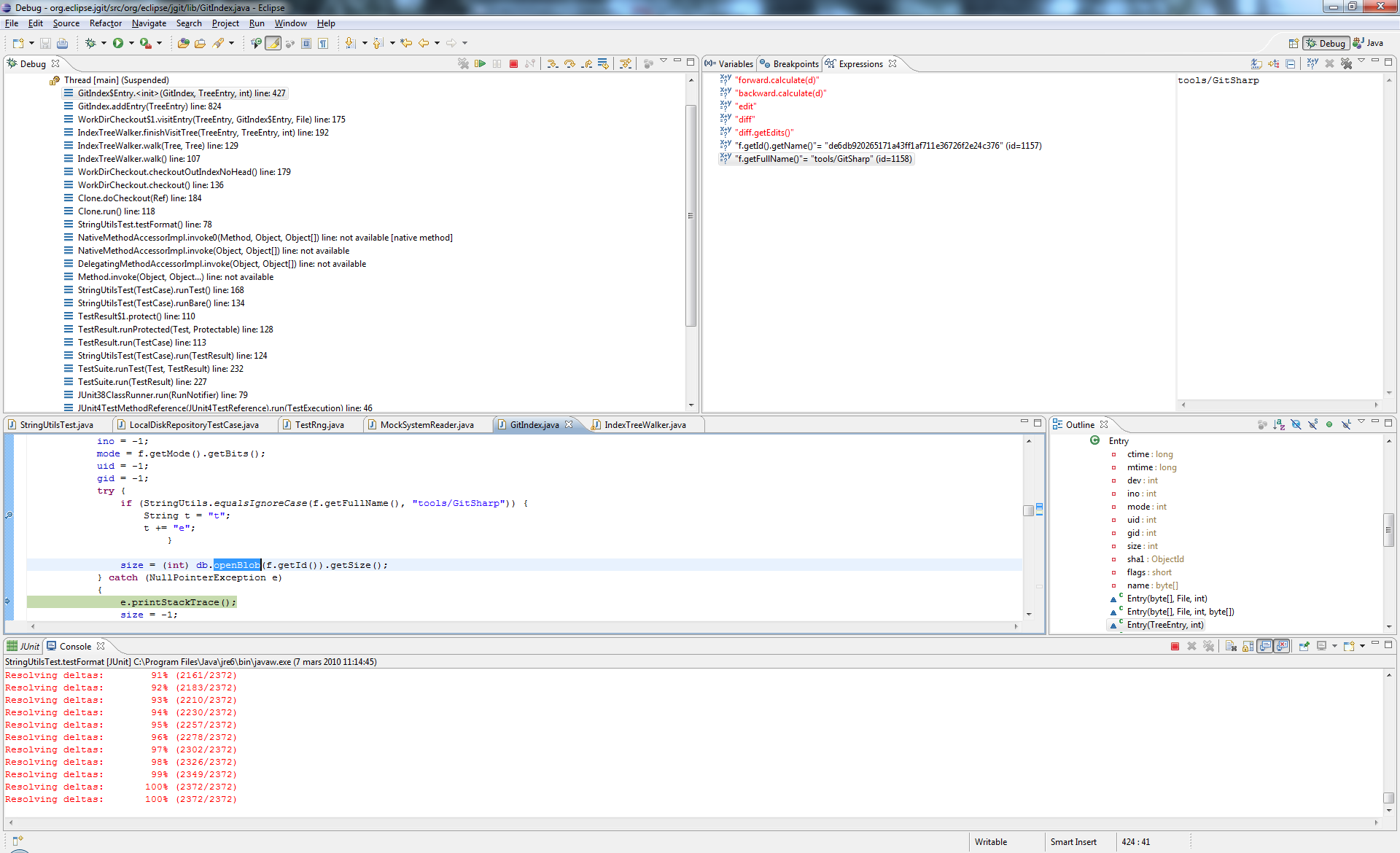Open the Window menu
Image resolution: width=1400 pixels, height=853 pixels.
click(x=290, y=23)
